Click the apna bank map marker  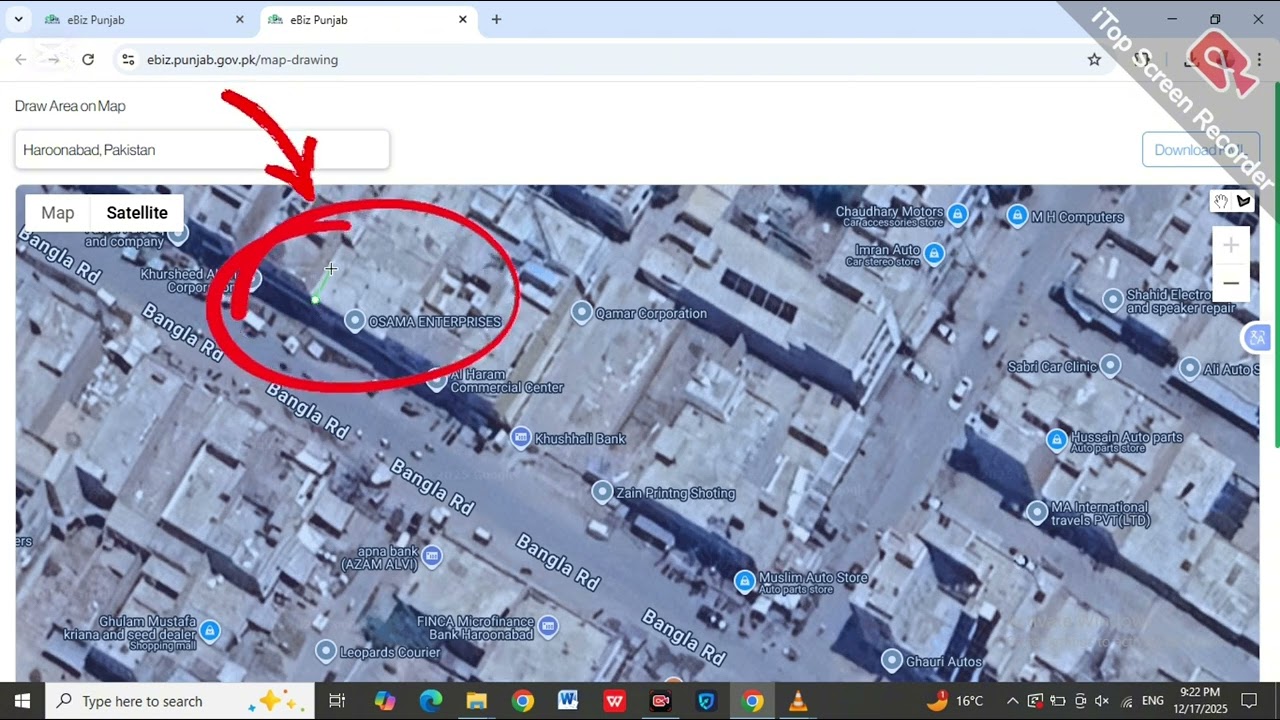pyautogui.click(x=432, y=556)
